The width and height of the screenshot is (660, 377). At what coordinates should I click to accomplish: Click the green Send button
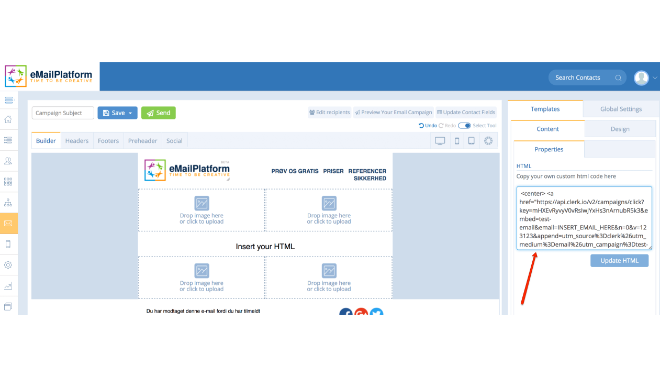(x=158, y=113)
